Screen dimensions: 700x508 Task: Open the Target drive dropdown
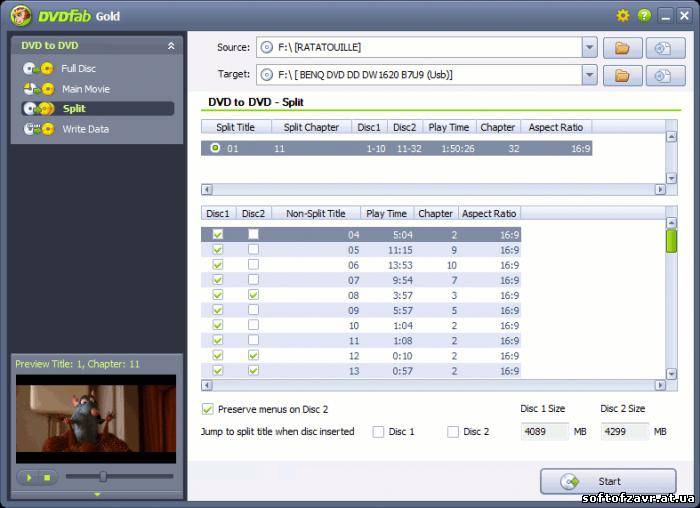(x=589, y=75)
